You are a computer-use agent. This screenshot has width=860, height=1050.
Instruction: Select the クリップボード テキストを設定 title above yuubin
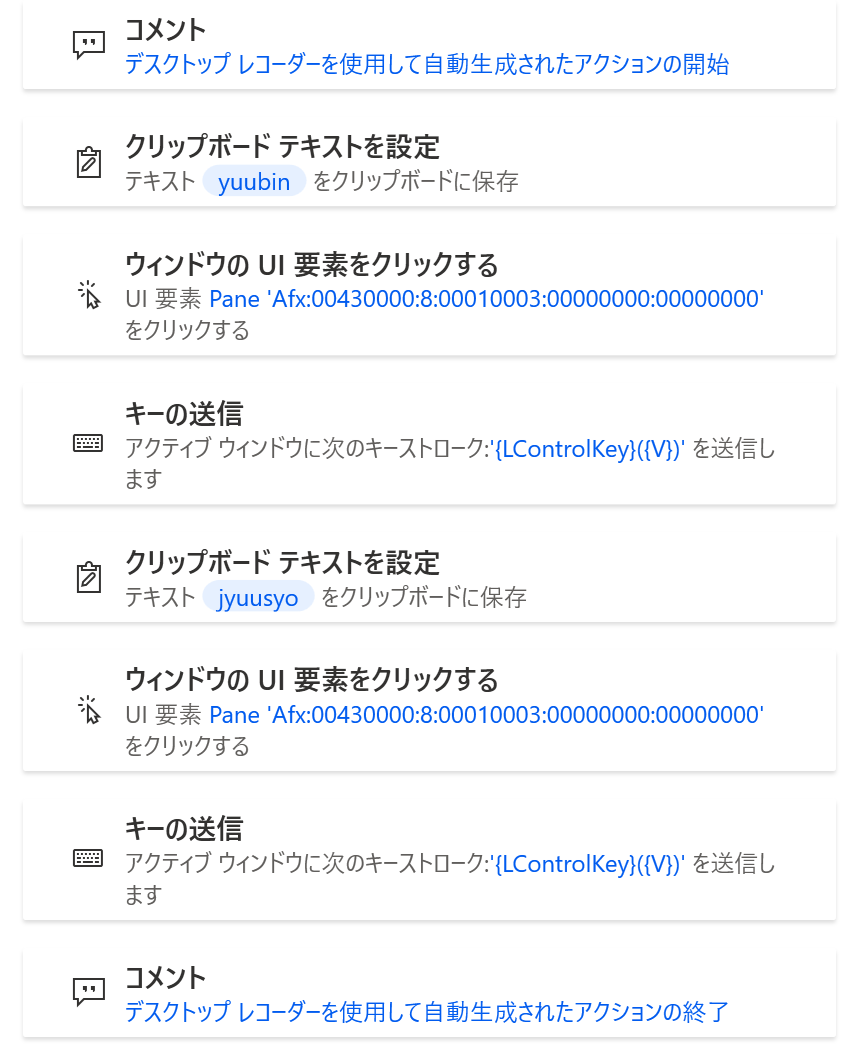point(282,147)
